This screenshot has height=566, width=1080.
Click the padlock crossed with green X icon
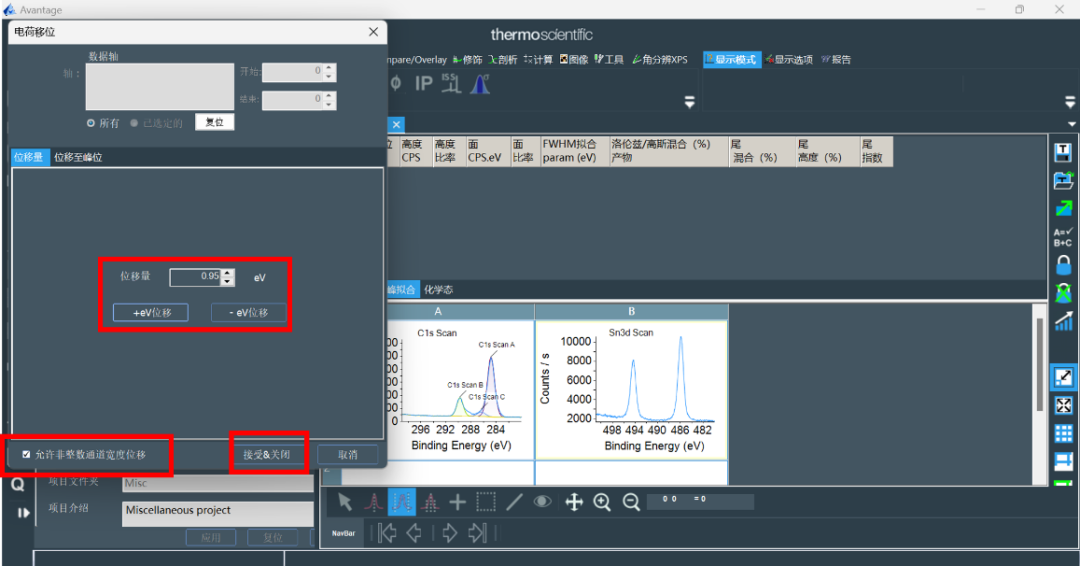tap(1063, 293)
